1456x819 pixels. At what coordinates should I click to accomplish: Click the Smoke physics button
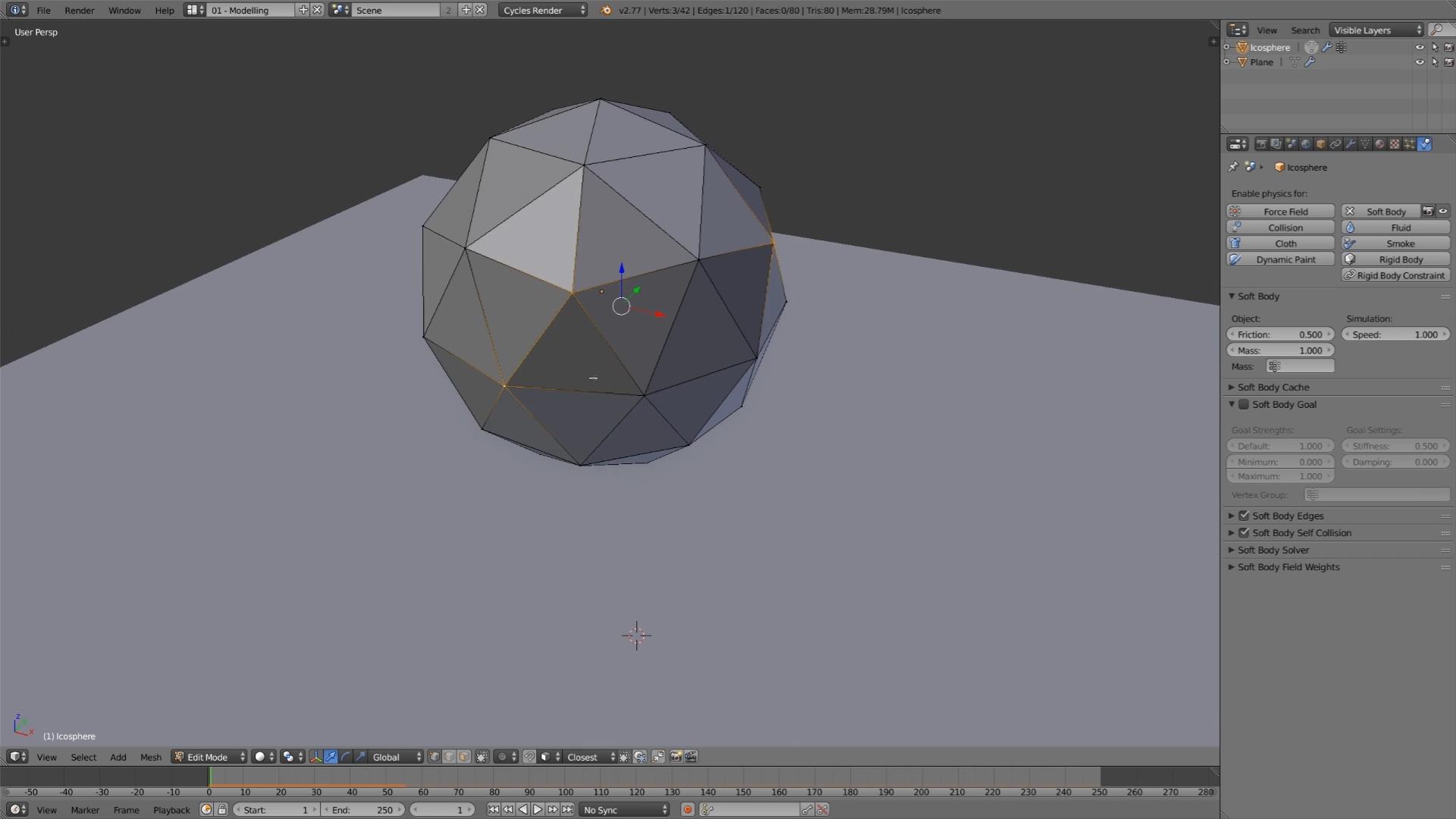(1395, 243)
